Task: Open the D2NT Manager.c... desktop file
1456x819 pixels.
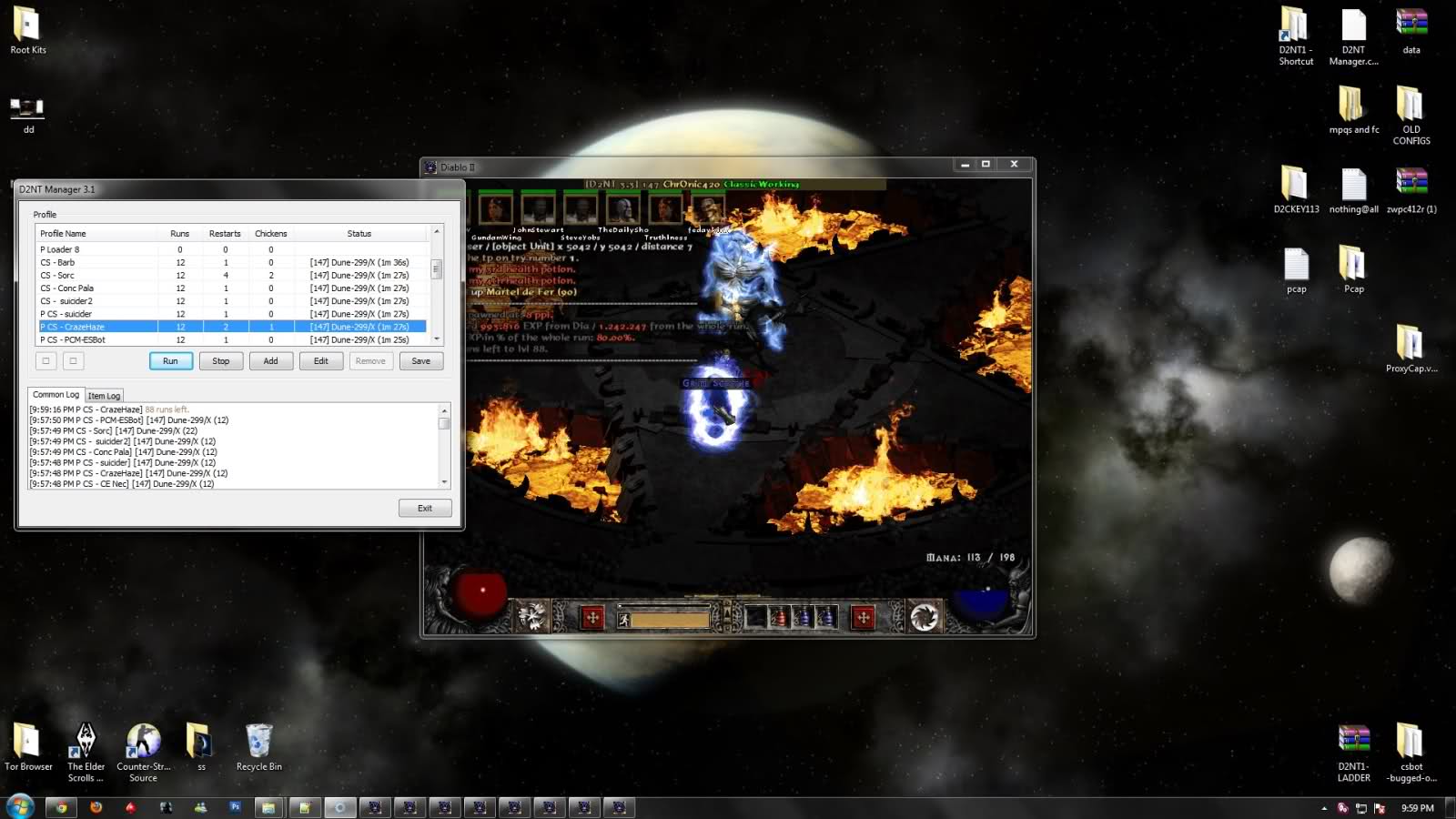Action: tap(1353, 36)
